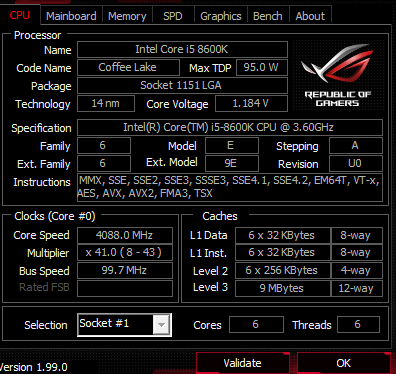The height and width of the screenshot is (374, 396).
Task: Click the Republic of Gamers logo
Action: point(337,76)
